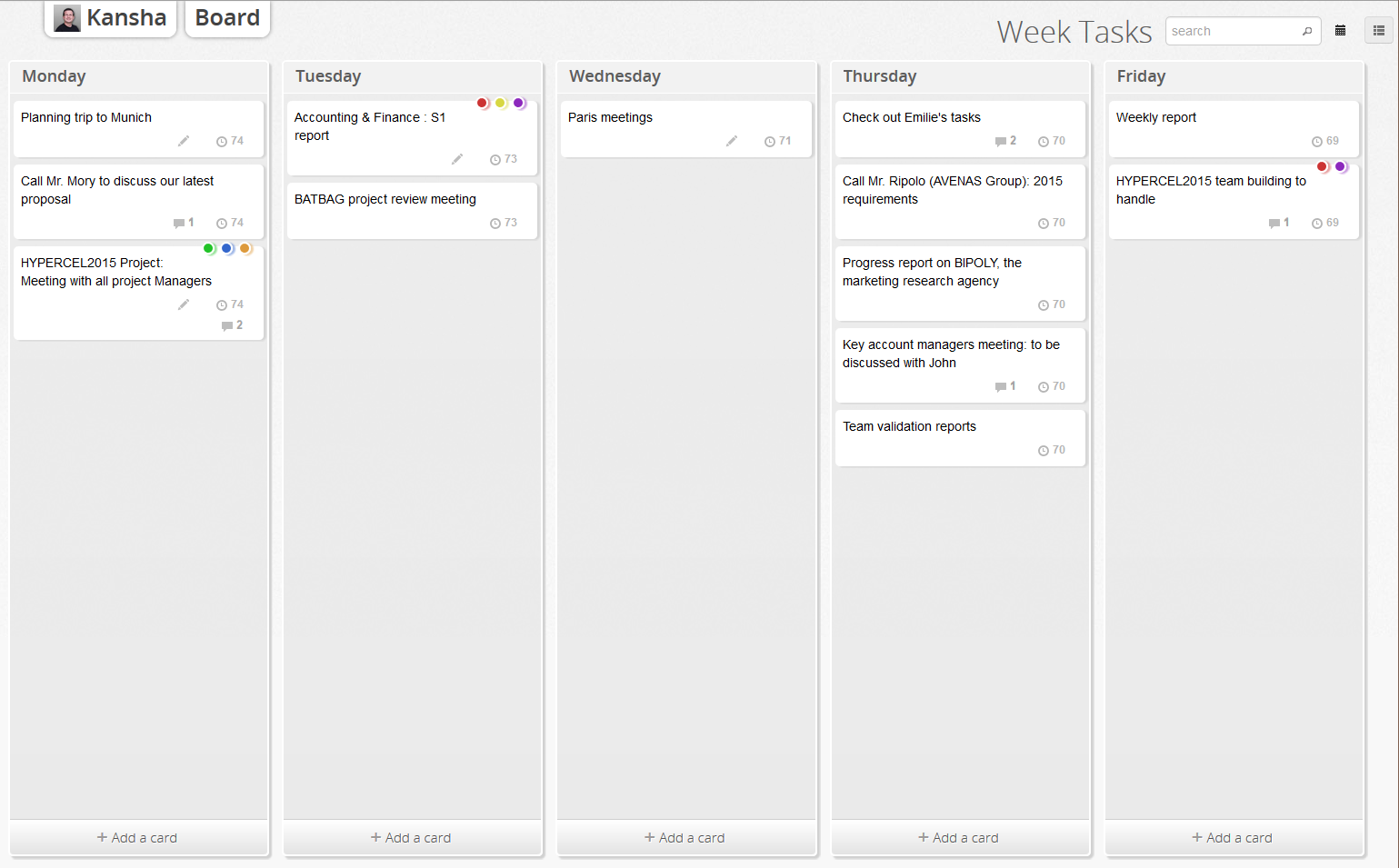Screen dimensions: 1399x868
Task: Open the Board tab
Action: pyautogui.click(x=227, y=18)
